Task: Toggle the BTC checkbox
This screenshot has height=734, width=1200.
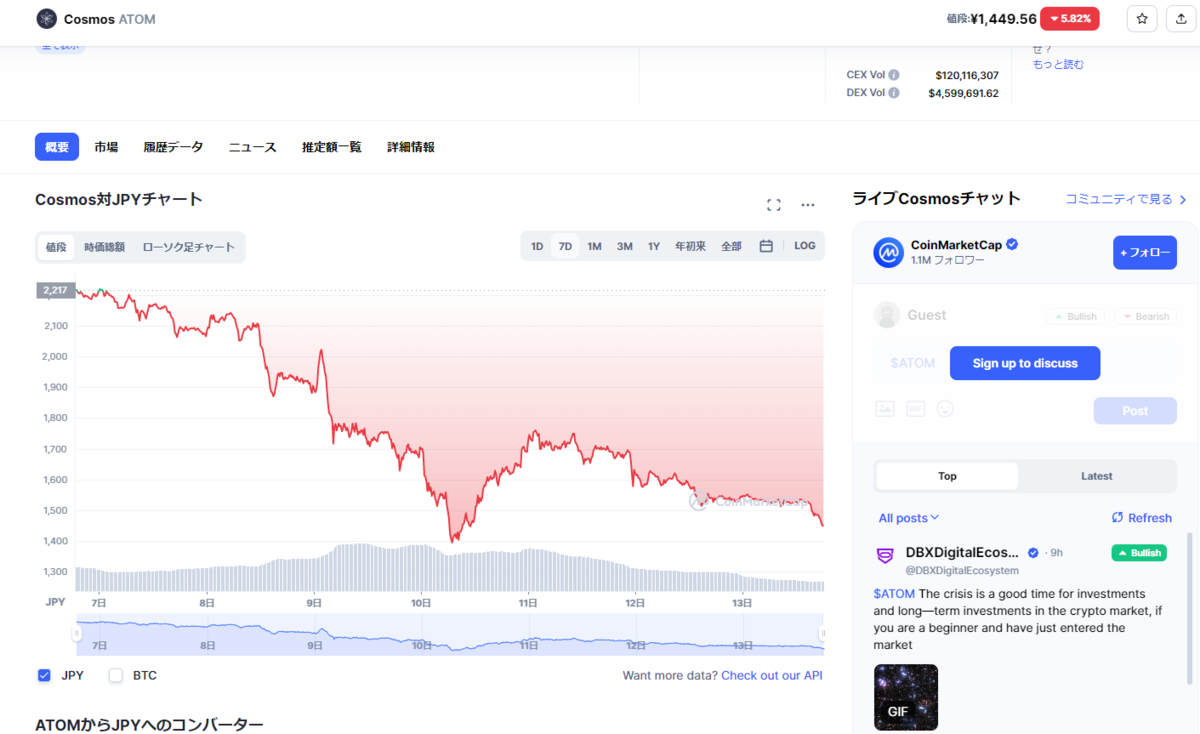Action: [115, 675]
